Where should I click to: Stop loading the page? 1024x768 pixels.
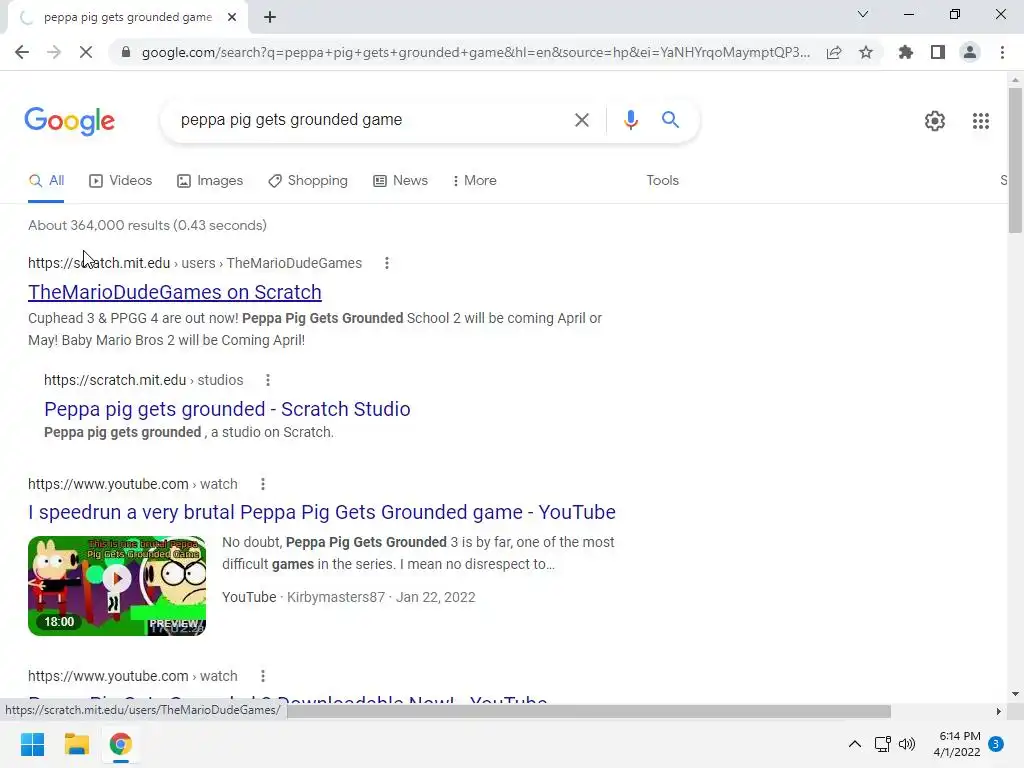point(86,52)
